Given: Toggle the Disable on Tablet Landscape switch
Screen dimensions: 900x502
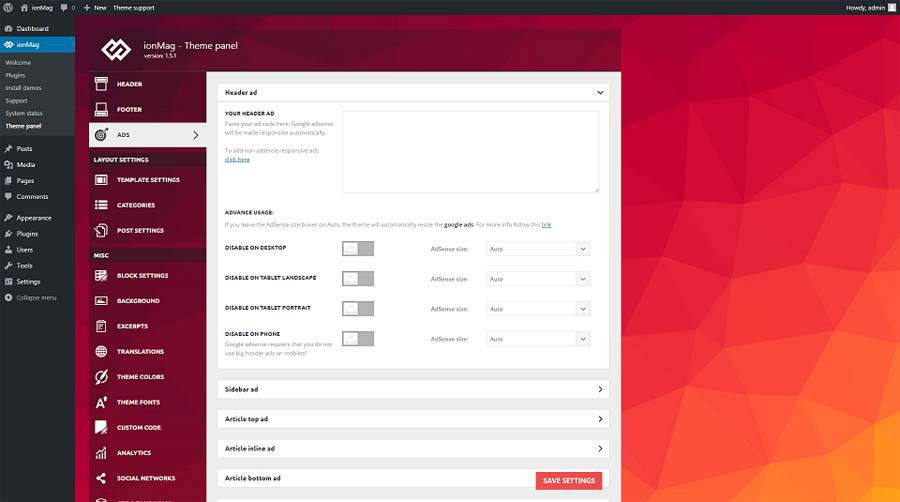Looking at the screenshot, I should [x=357, y=278].
